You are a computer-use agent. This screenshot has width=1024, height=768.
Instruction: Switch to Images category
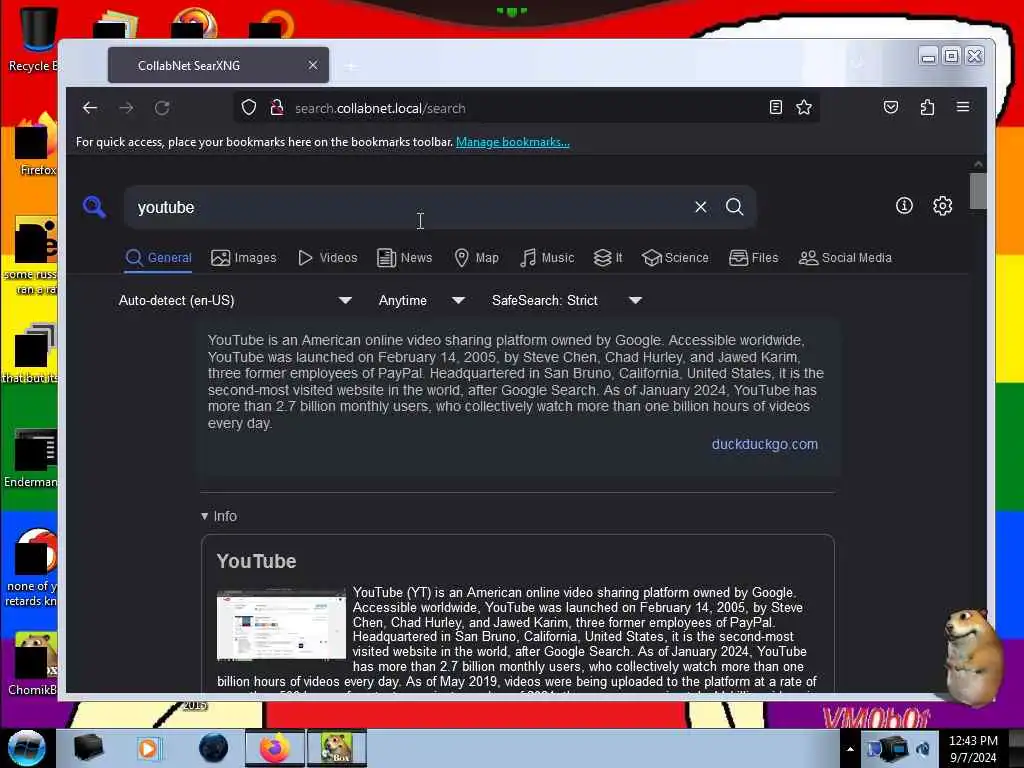click(244, 258)
